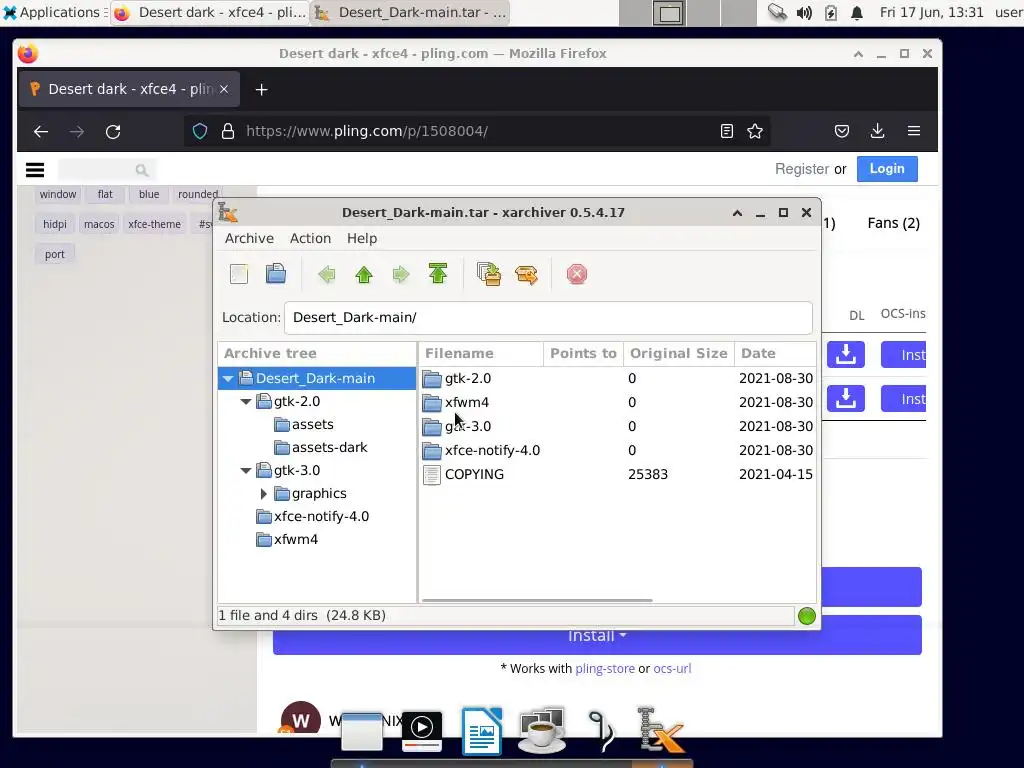
Task: Jump to archive root with the top arrow icon
Action: point(438,274)
